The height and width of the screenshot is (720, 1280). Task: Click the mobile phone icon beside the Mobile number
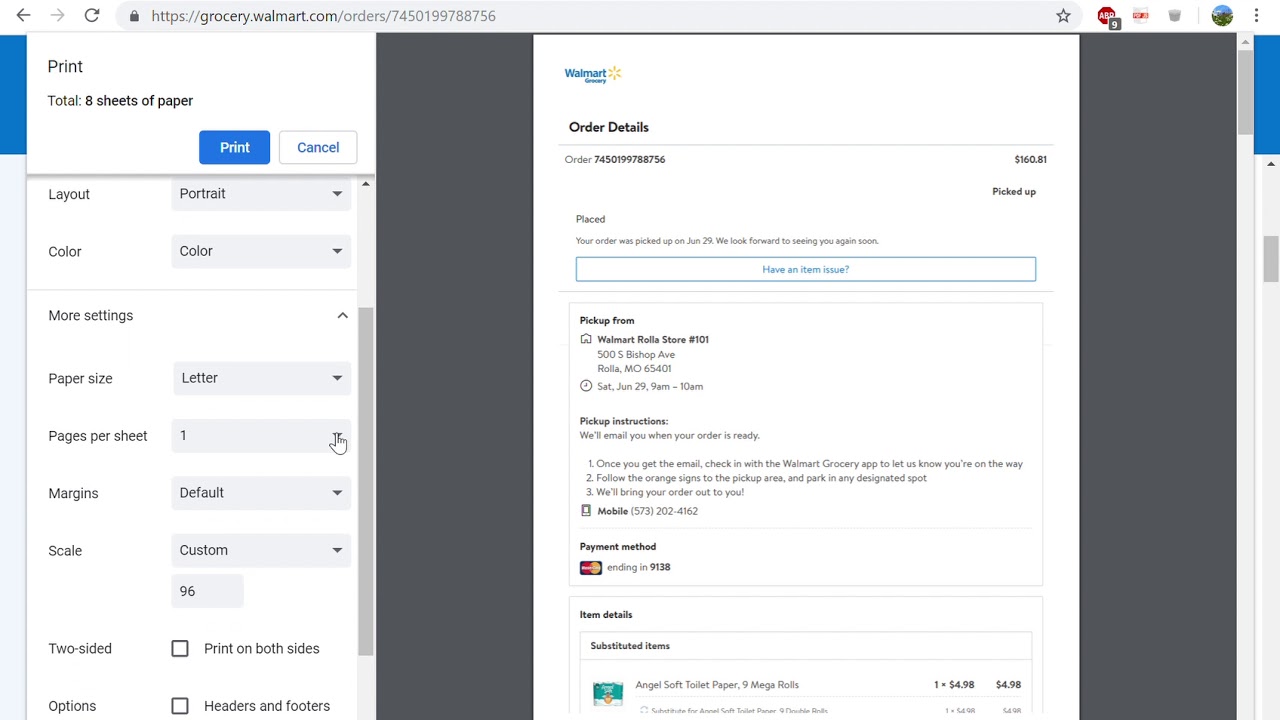tap(586, 511)
